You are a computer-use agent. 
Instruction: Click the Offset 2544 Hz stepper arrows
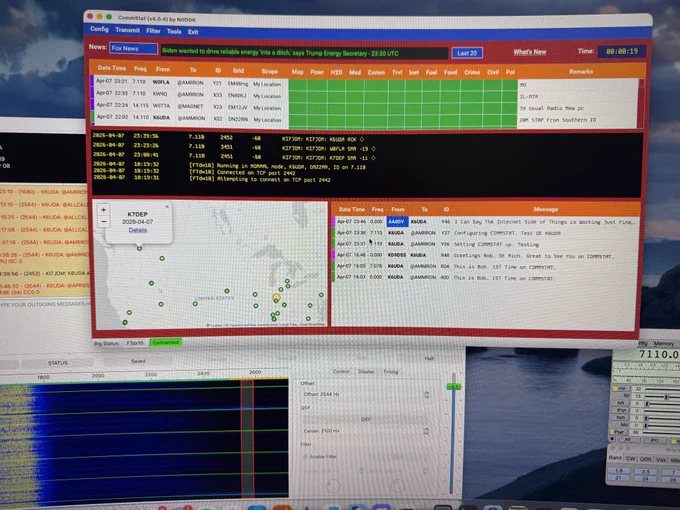click(427, 395)
